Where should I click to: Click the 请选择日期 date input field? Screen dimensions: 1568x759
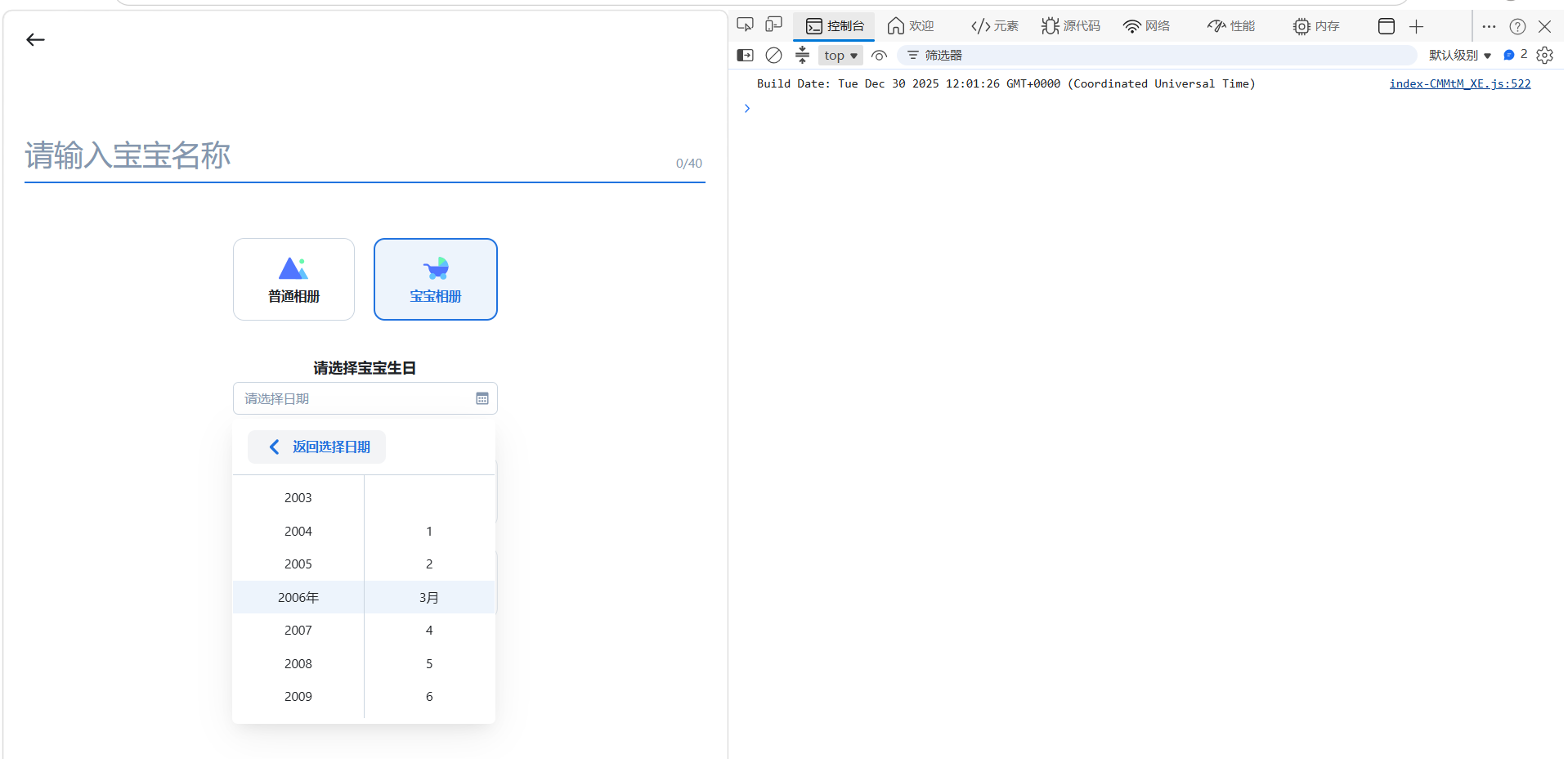365,398
